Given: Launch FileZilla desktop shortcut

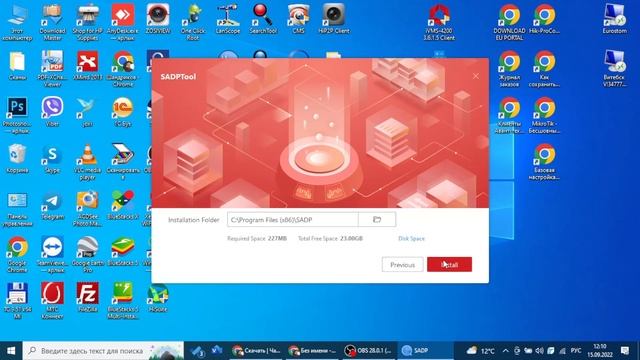Looking at the screenshot, I should click(x=87, y=297).
